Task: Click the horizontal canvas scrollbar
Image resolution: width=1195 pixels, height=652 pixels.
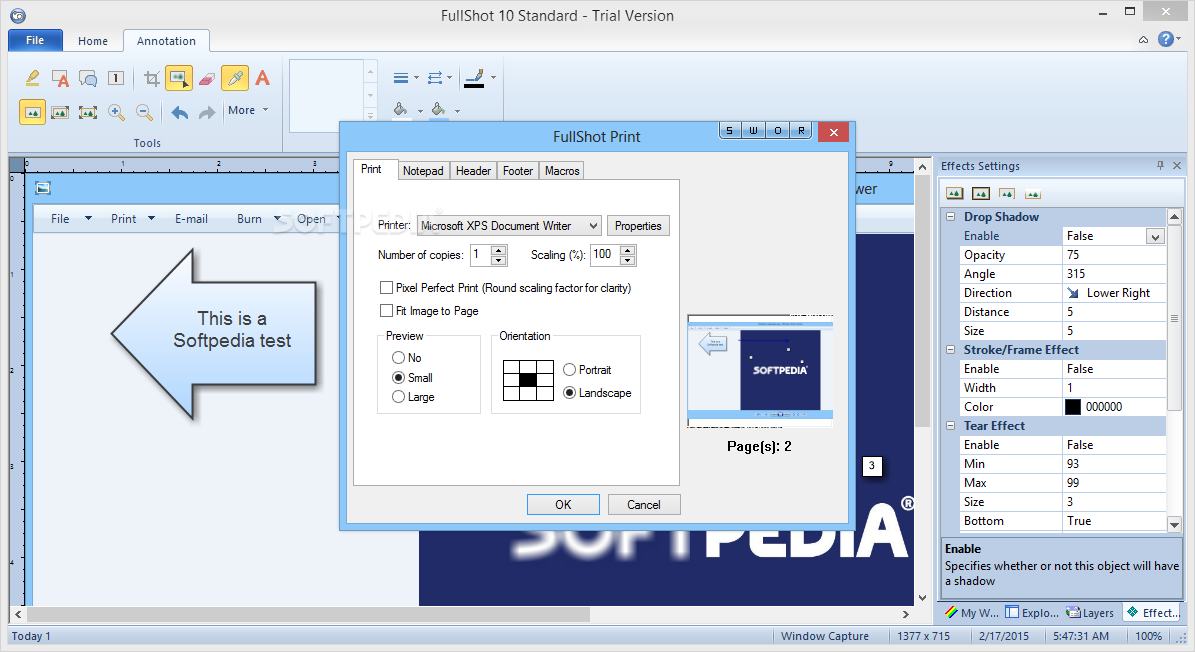Action: (308, 614)
